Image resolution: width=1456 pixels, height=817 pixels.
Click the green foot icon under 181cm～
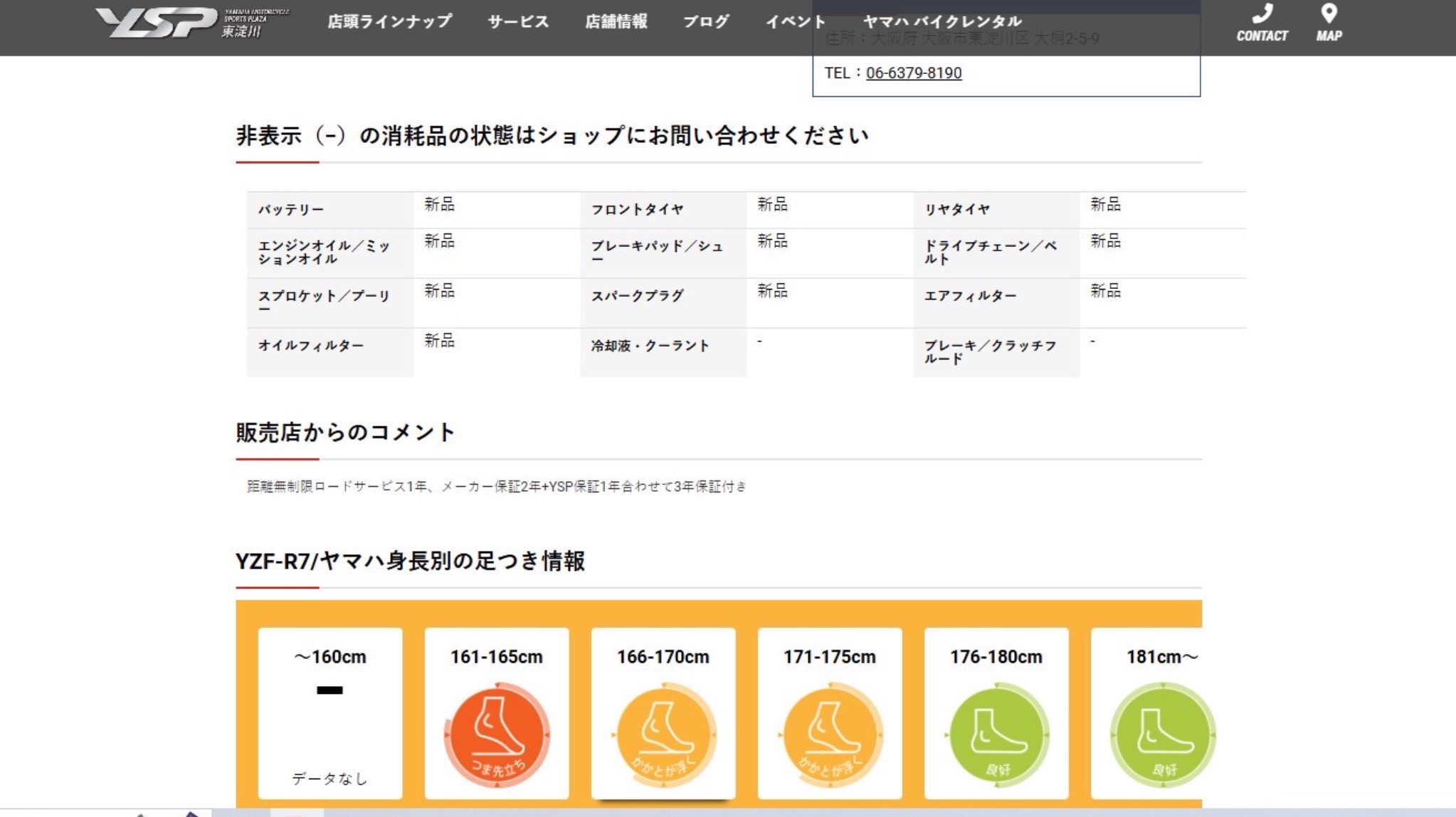(1161, 734)
